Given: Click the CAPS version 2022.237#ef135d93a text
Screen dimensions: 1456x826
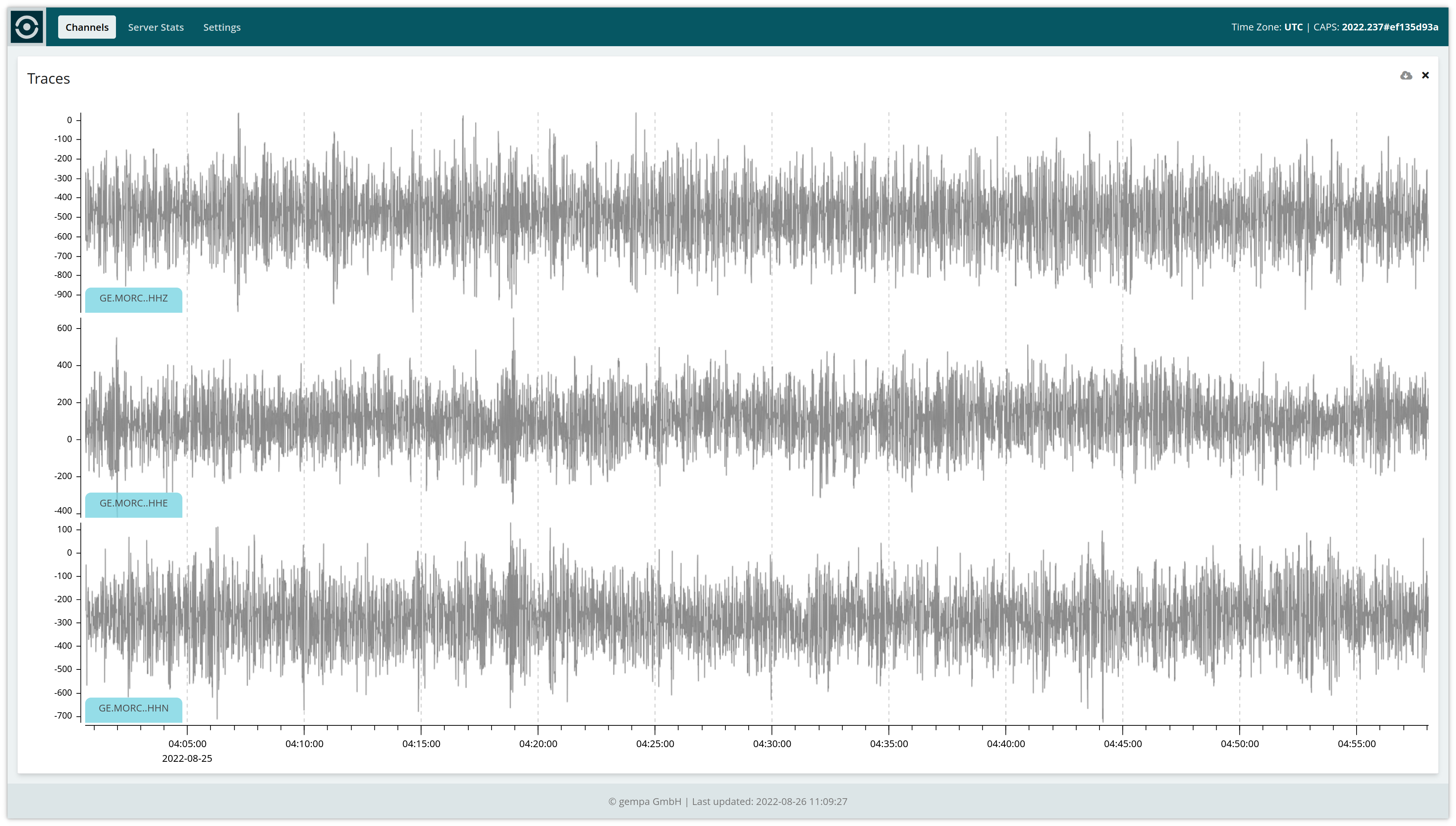Looking at the screenshot, I should (x=1390, y=27).
